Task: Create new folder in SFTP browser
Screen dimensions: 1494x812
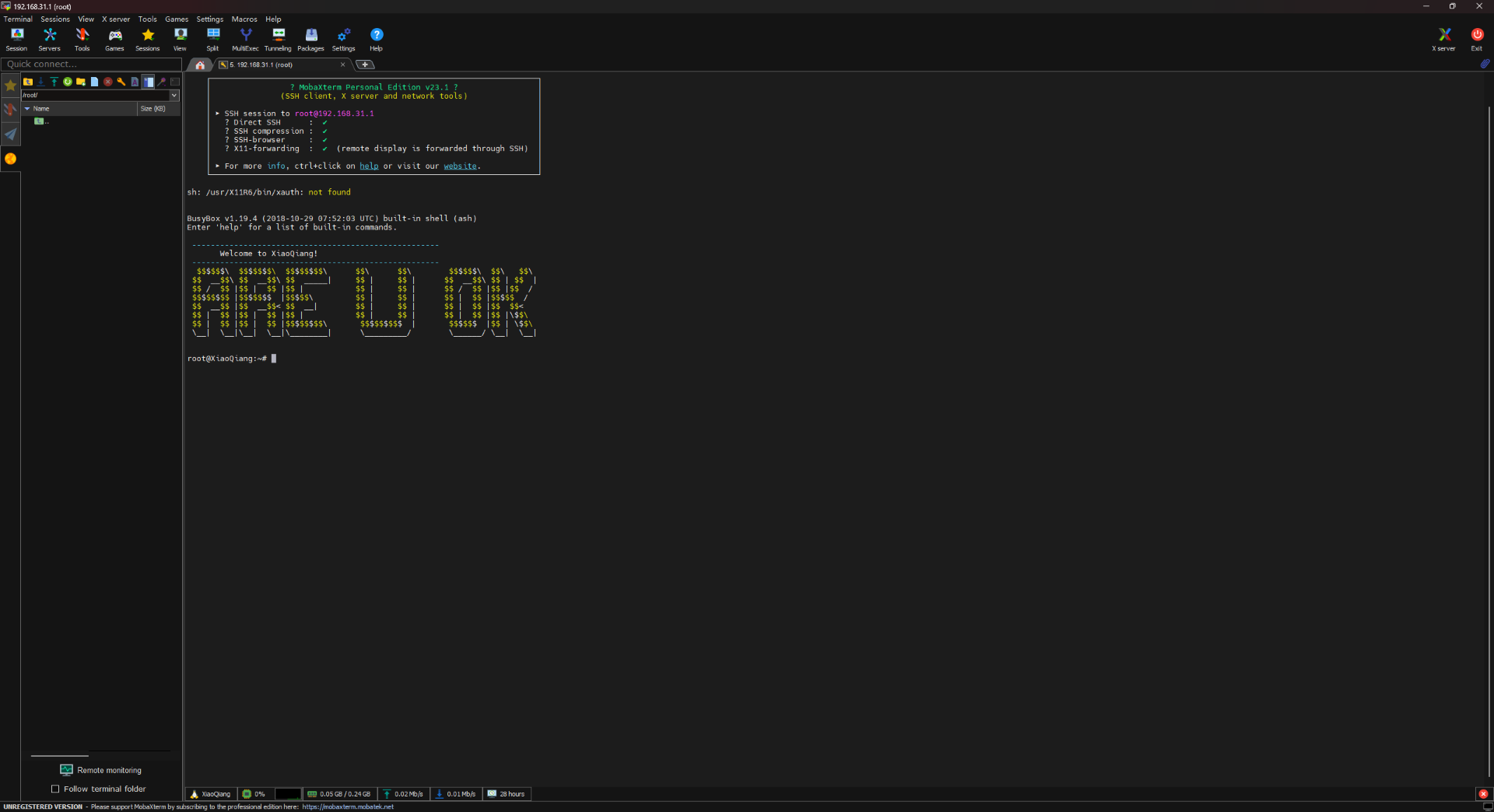Action: [x=81, y=82]
